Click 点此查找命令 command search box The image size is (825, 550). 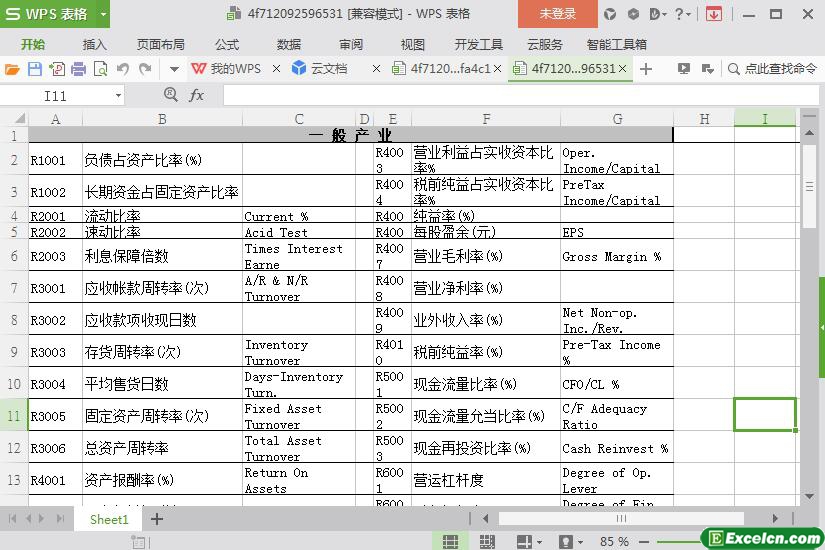(x=777, y=69)
